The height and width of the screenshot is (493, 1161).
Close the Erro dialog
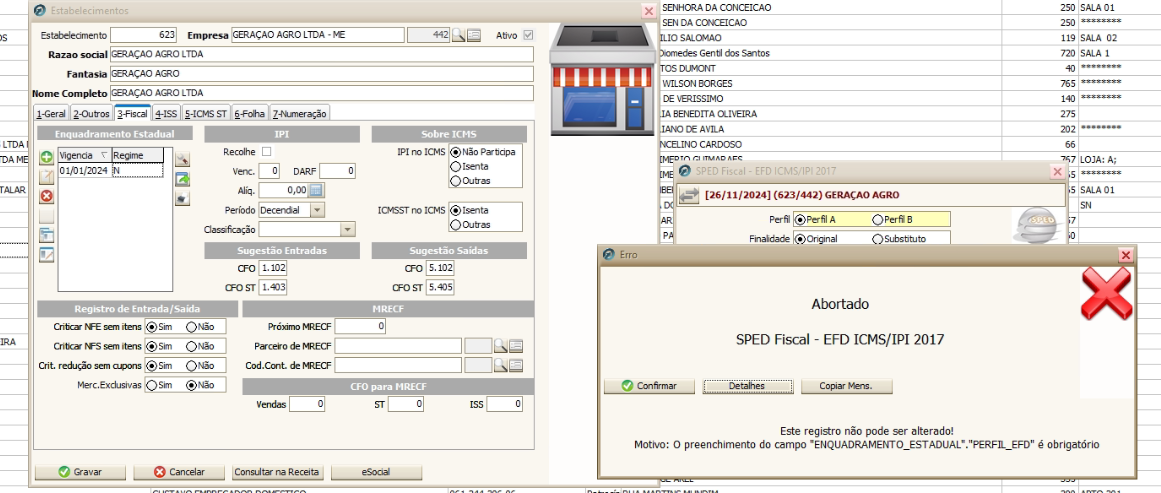click(x=1125, y=255)
